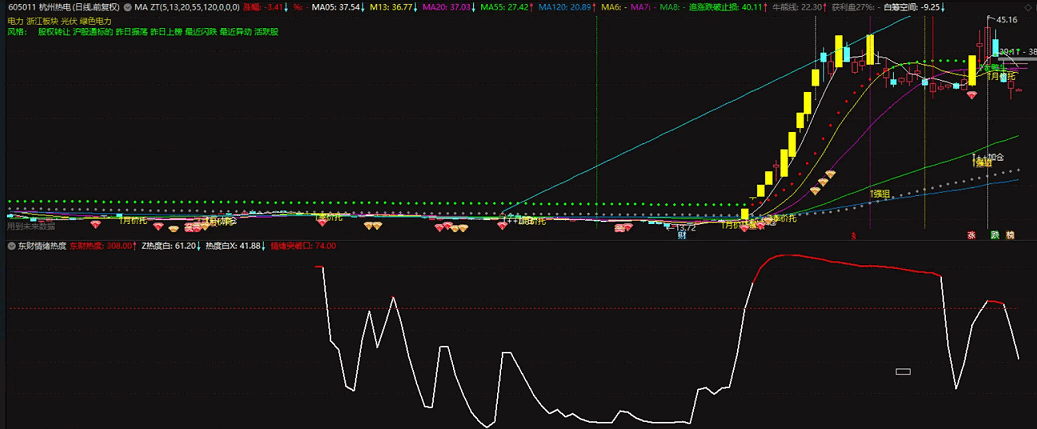Click the 热度白X: 41.88 value
Screen dimensions: 1037x429
(235, 246)
